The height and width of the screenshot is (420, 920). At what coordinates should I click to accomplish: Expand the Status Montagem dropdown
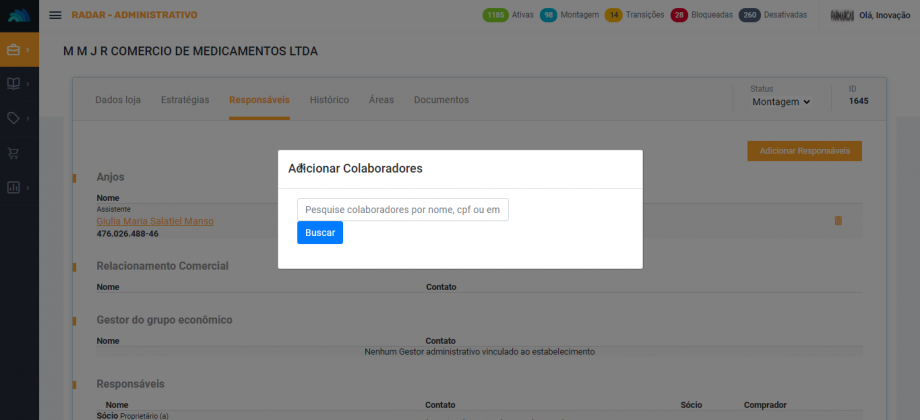[781, 102]
